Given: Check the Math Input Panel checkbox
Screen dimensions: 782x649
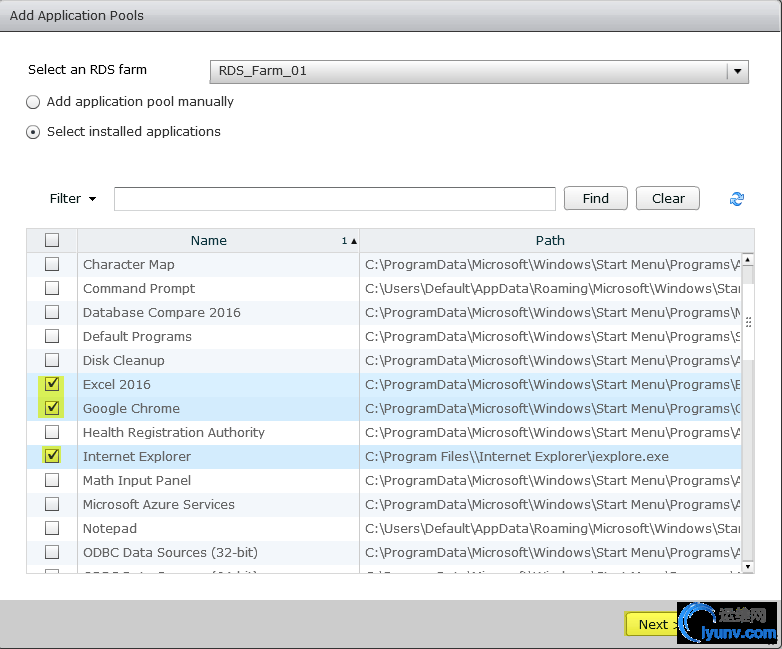Looking at the screenshot, I should [52, 480].
